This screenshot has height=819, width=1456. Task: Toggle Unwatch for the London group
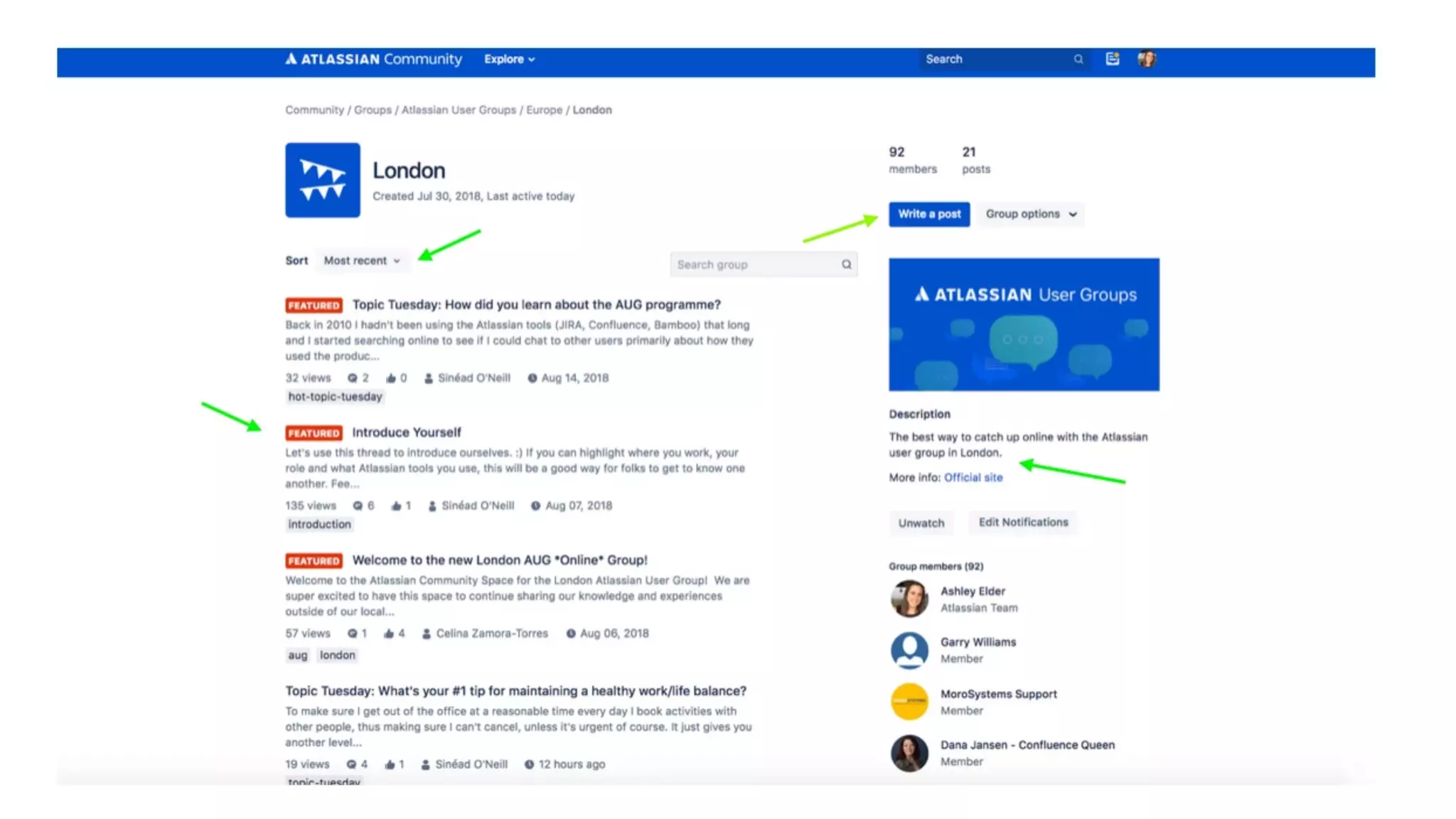pyautogui.click(x=921, y=523)
